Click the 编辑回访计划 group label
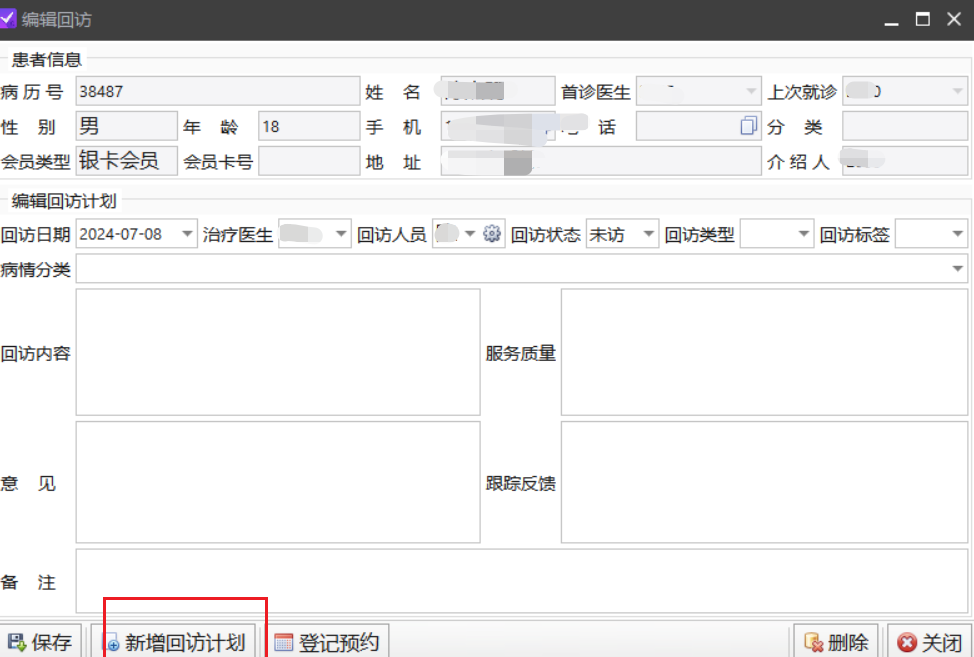This screenshot has width=974, height=657. click(64, 201)
